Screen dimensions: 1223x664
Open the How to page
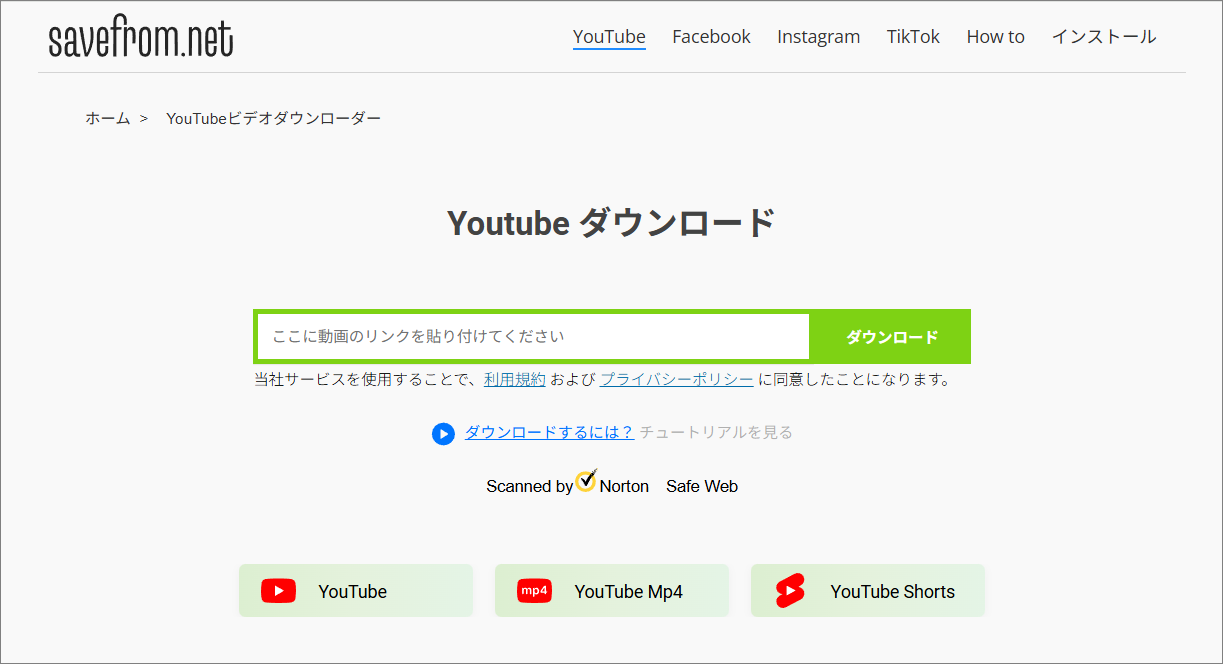(x=995, y=36)
